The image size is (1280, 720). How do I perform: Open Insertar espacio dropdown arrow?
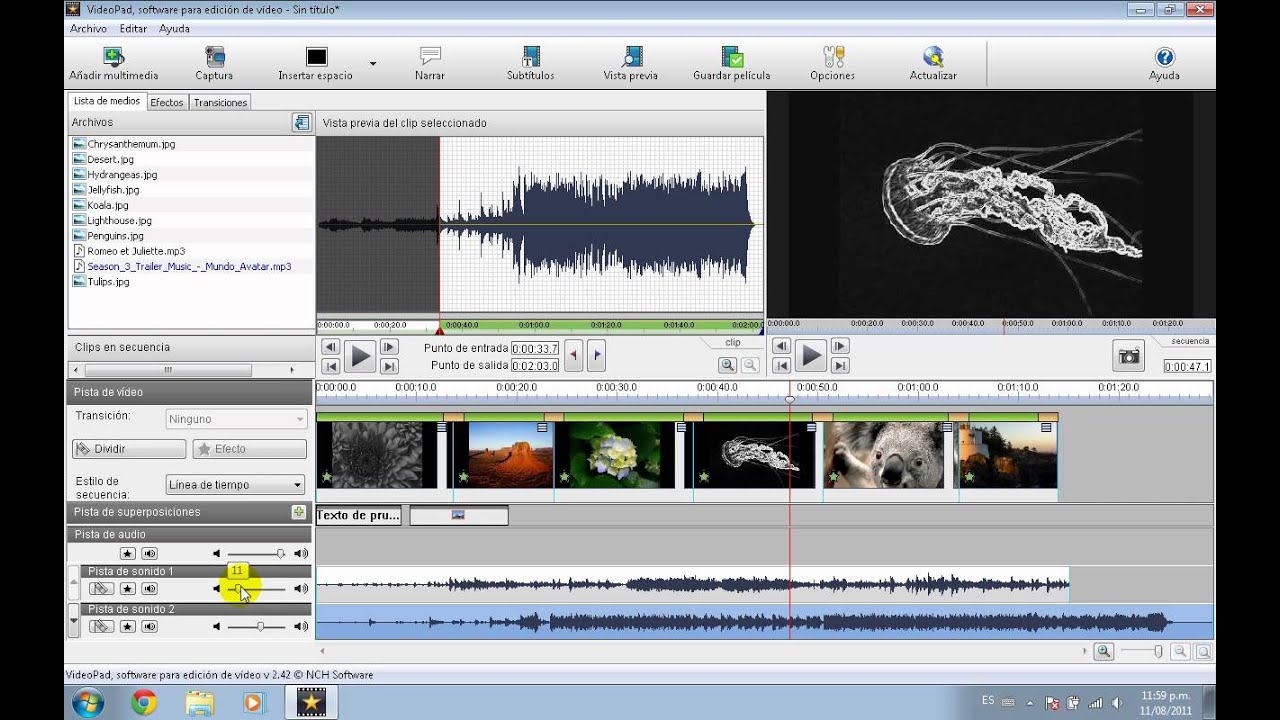(x=373, y=63)
